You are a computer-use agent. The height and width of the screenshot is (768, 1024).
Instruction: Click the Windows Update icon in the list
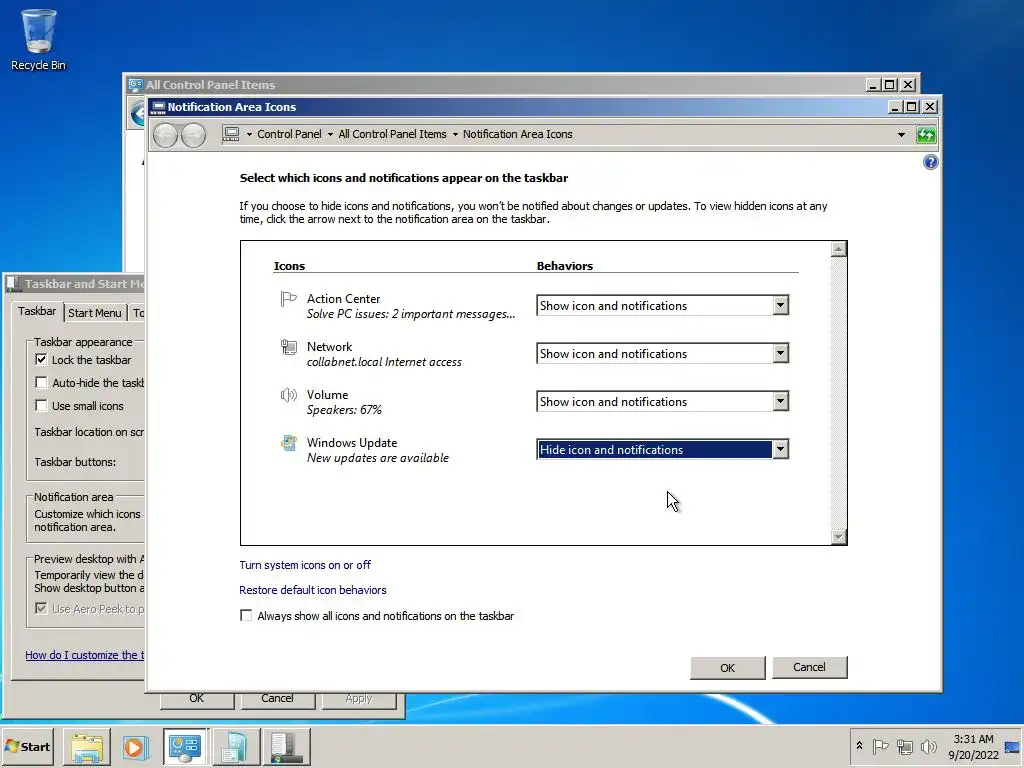coord(288,443)
